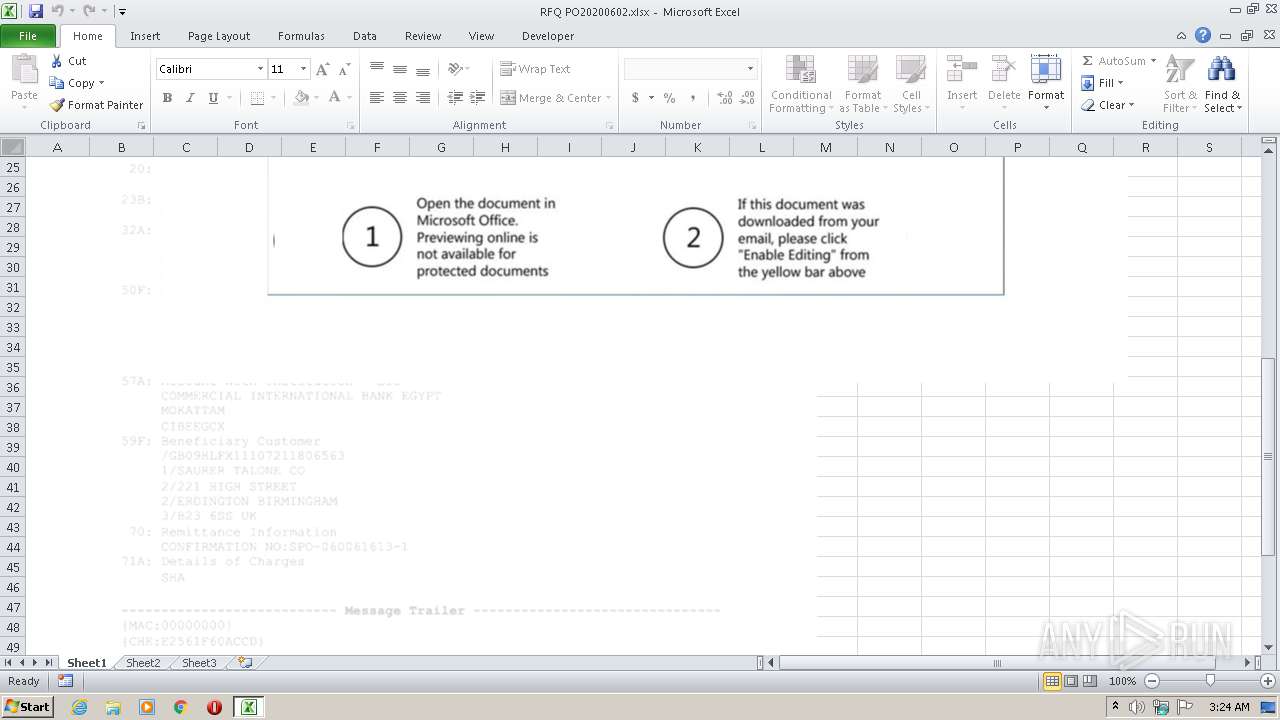Open Find & Select menu
Image resolution: width=1280 pixels, height=720 pixels.
click(1222, 84)
